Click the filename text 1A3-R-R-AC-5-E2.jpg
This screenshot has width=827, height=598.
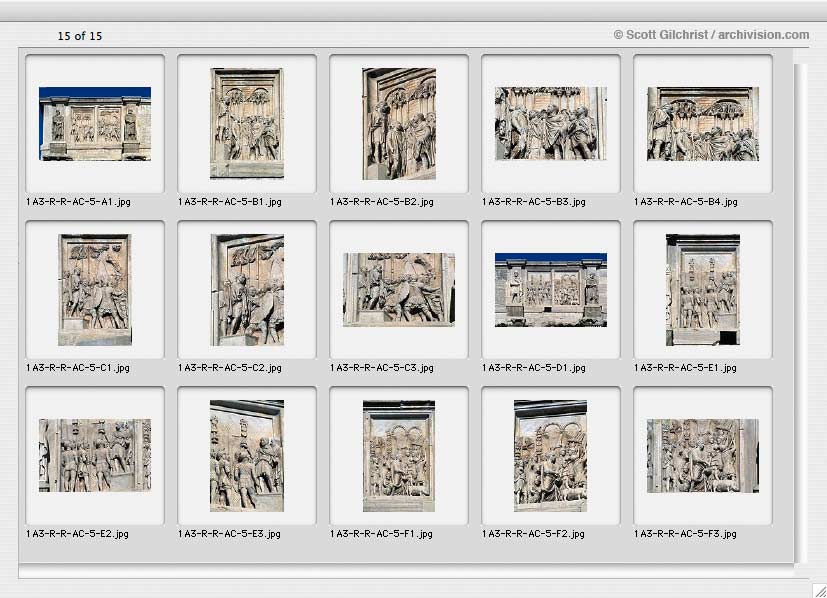click(78, 534)
